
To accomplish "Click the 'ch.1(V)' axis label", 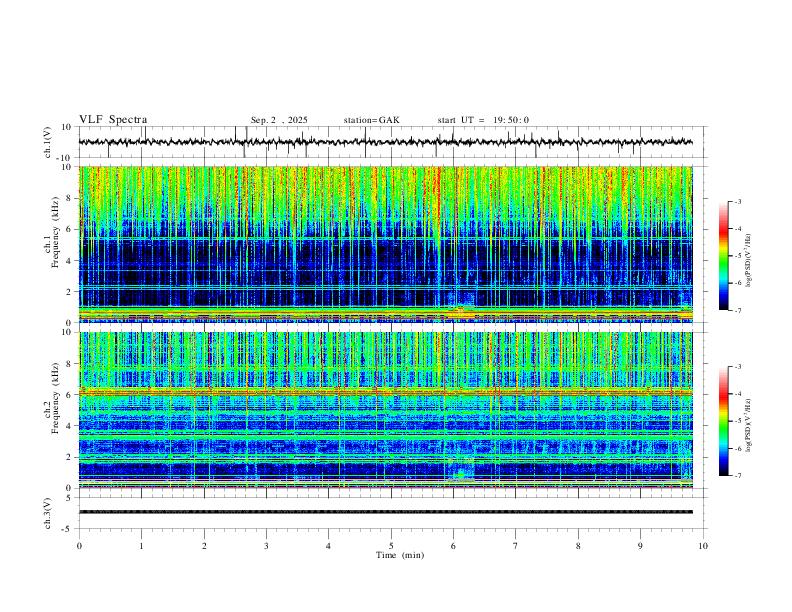I will pos(48,142).
